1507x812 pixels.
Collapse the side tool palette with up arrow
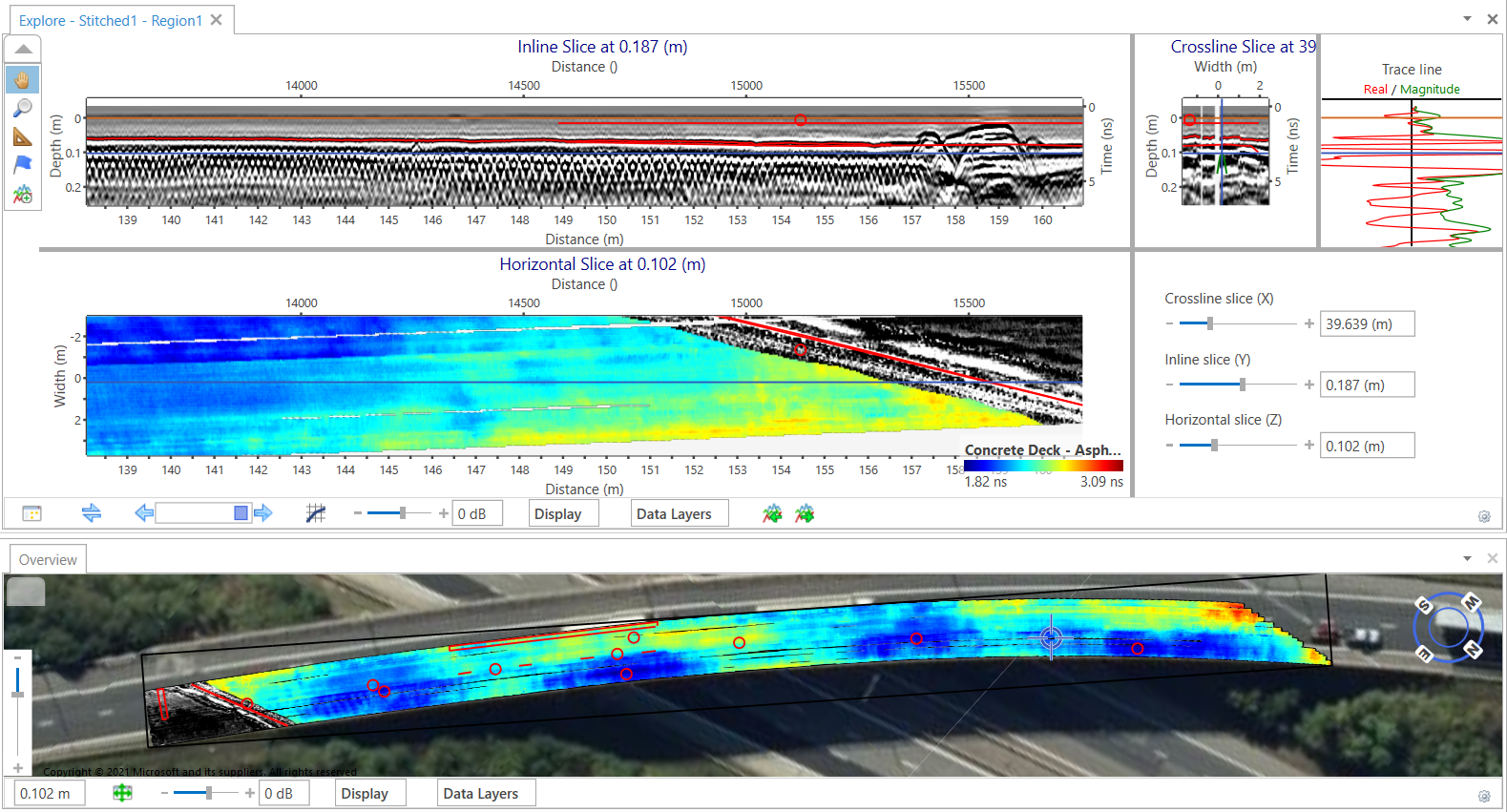[x=23, y=49]
